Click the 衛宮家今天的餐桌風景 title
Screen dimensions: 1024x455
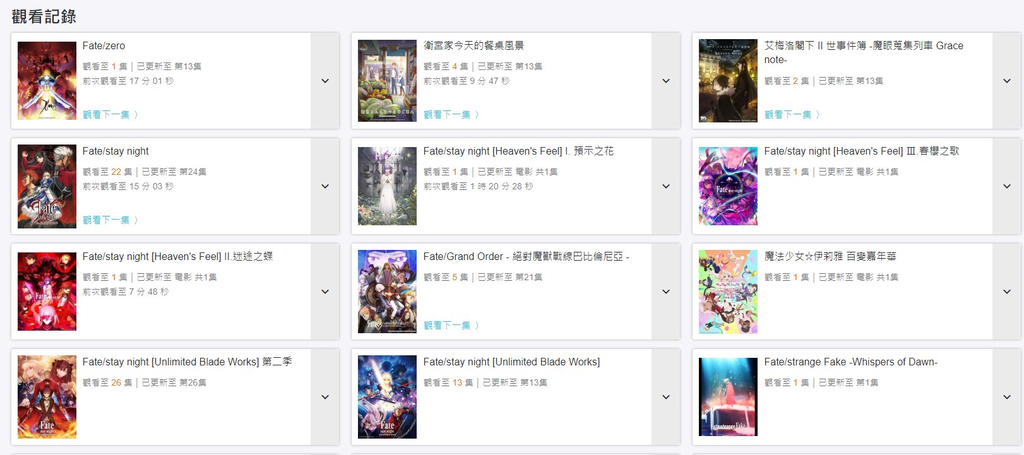(473, 46)
